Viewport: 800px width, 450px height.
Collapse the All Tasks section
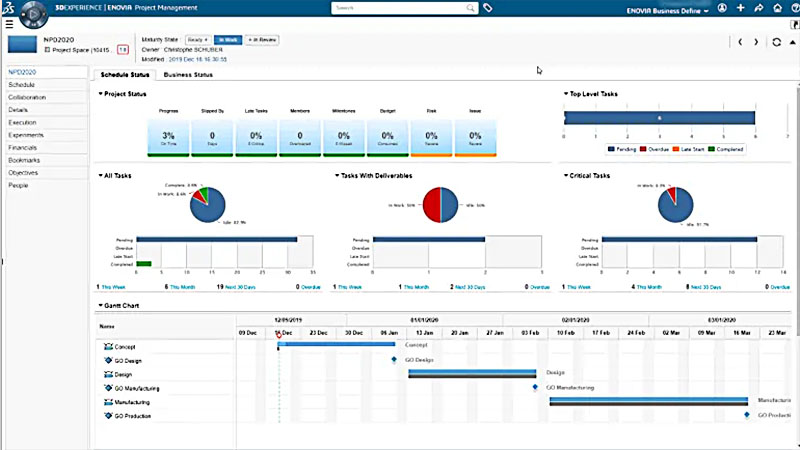click(101, 176)
